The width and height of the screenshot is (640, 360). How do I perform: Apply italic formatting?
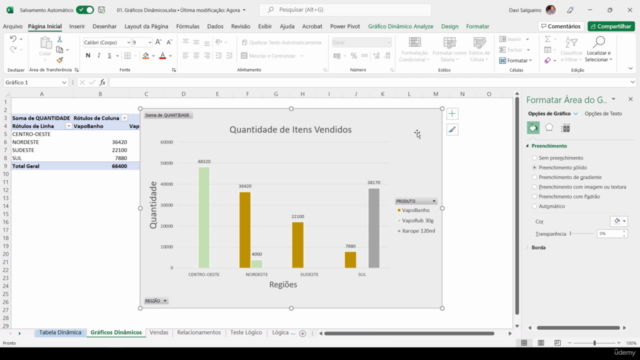click(x=99, y=56)
